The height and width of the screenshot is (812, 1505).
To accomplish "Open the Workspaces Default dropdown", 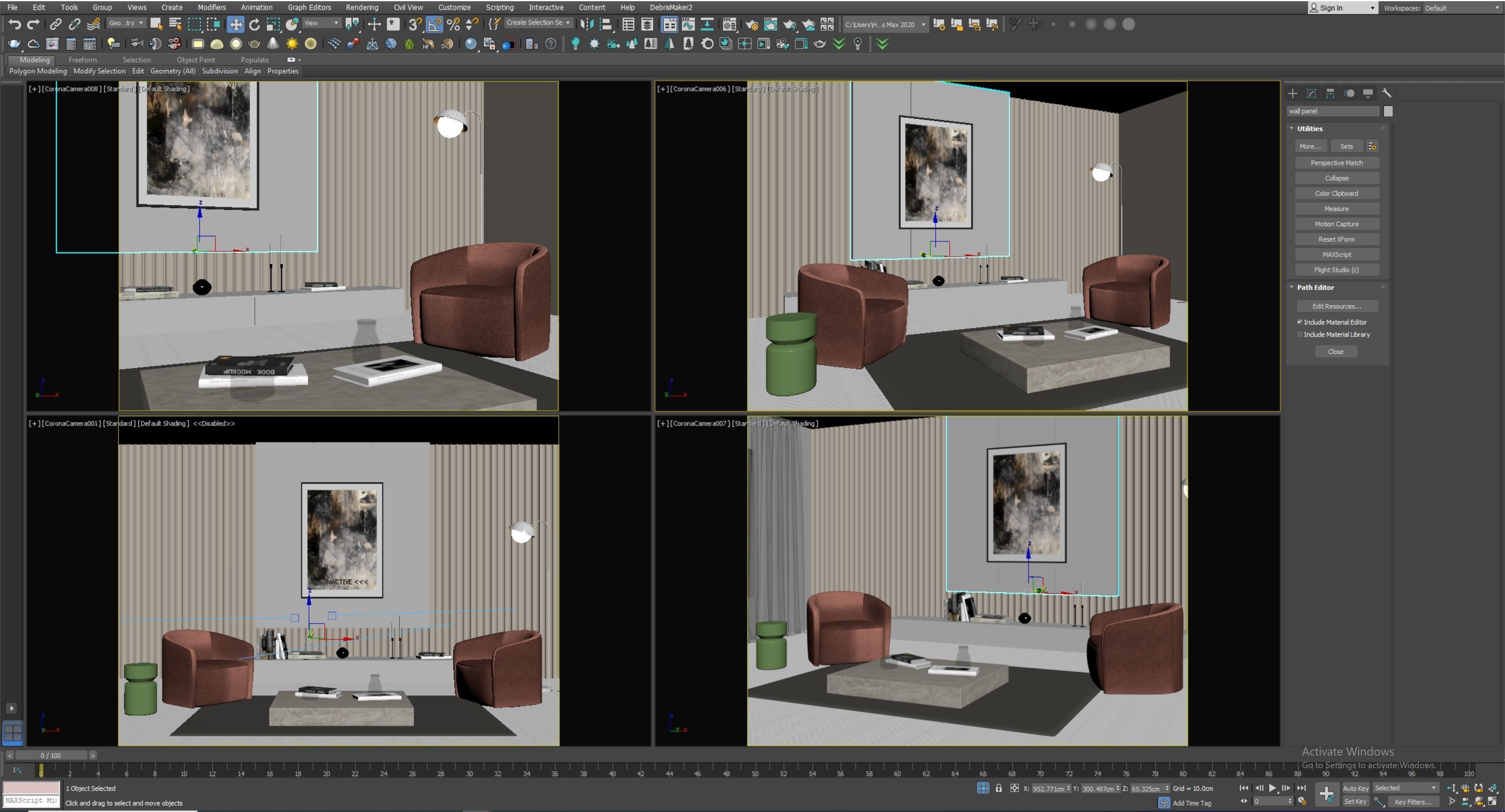I will point(1463,7).
